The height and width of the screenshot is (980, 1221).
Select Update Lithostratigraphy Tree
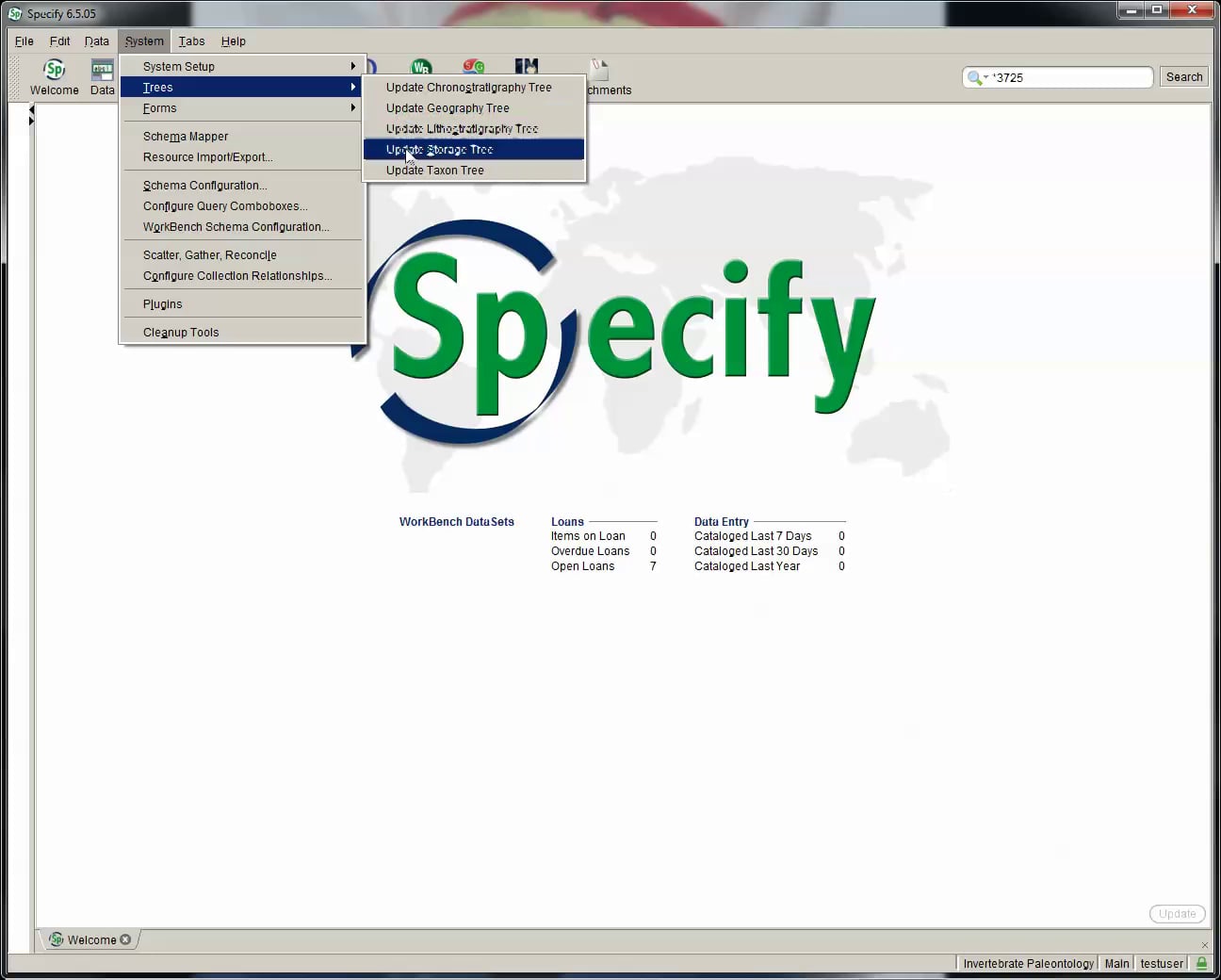click(474, 128)
